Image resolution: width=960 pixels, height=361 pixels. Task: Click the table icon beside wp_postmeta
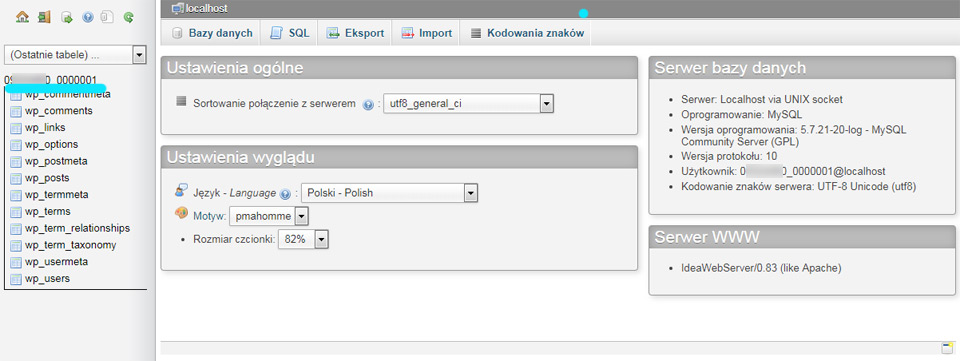16,162
